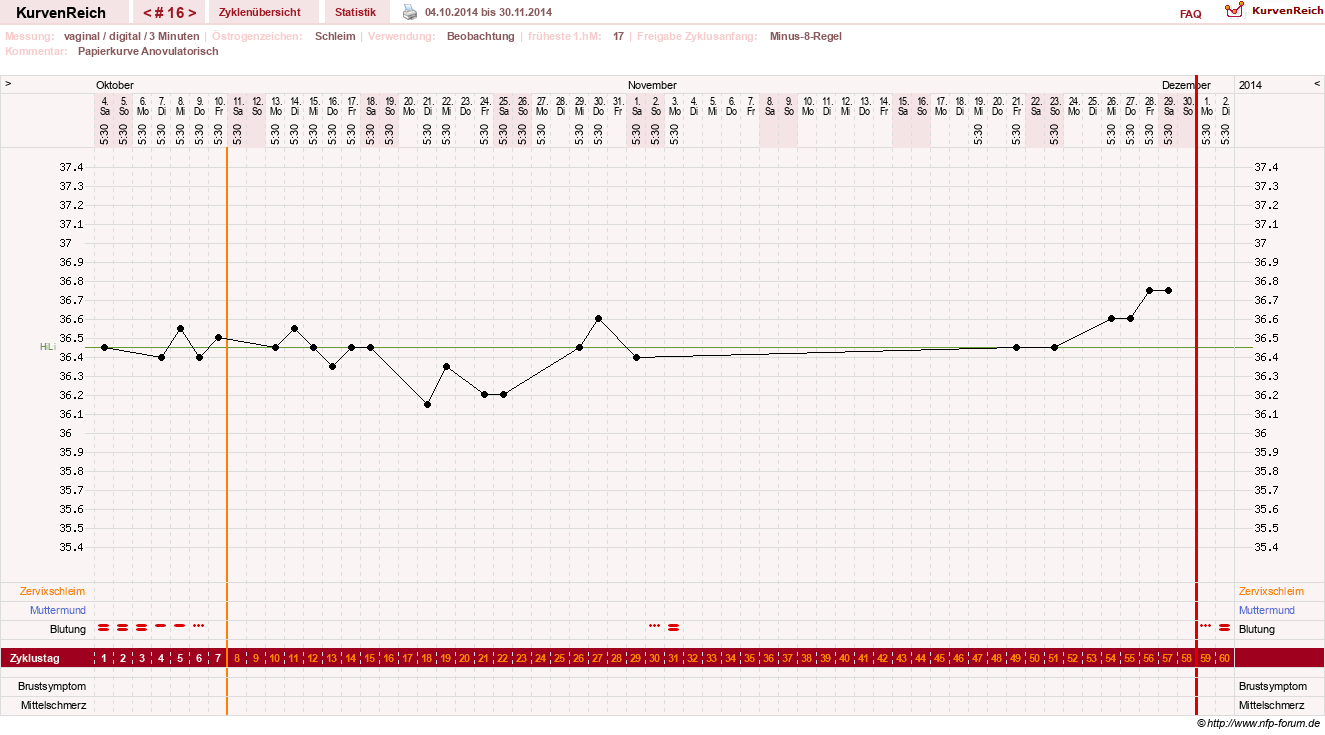
Task: Click the bleeding dash marker on cycle day 5
Action: (180, 625)
